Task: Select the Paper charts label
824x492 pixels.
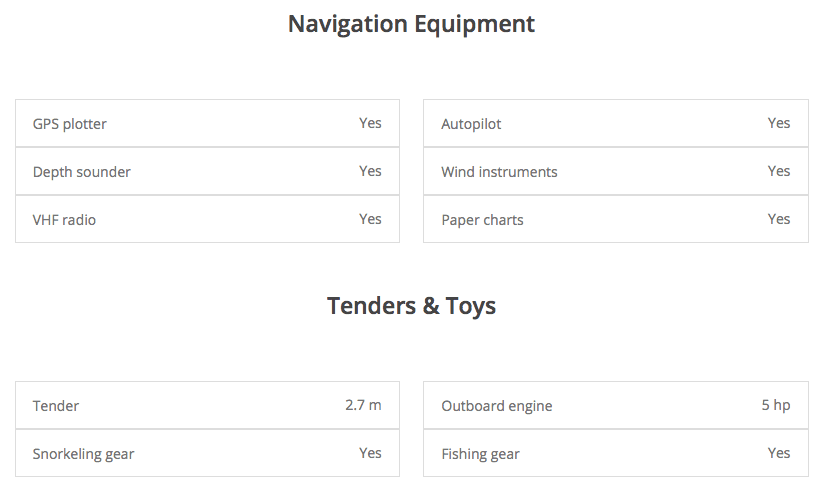Action: click(482, 220)
